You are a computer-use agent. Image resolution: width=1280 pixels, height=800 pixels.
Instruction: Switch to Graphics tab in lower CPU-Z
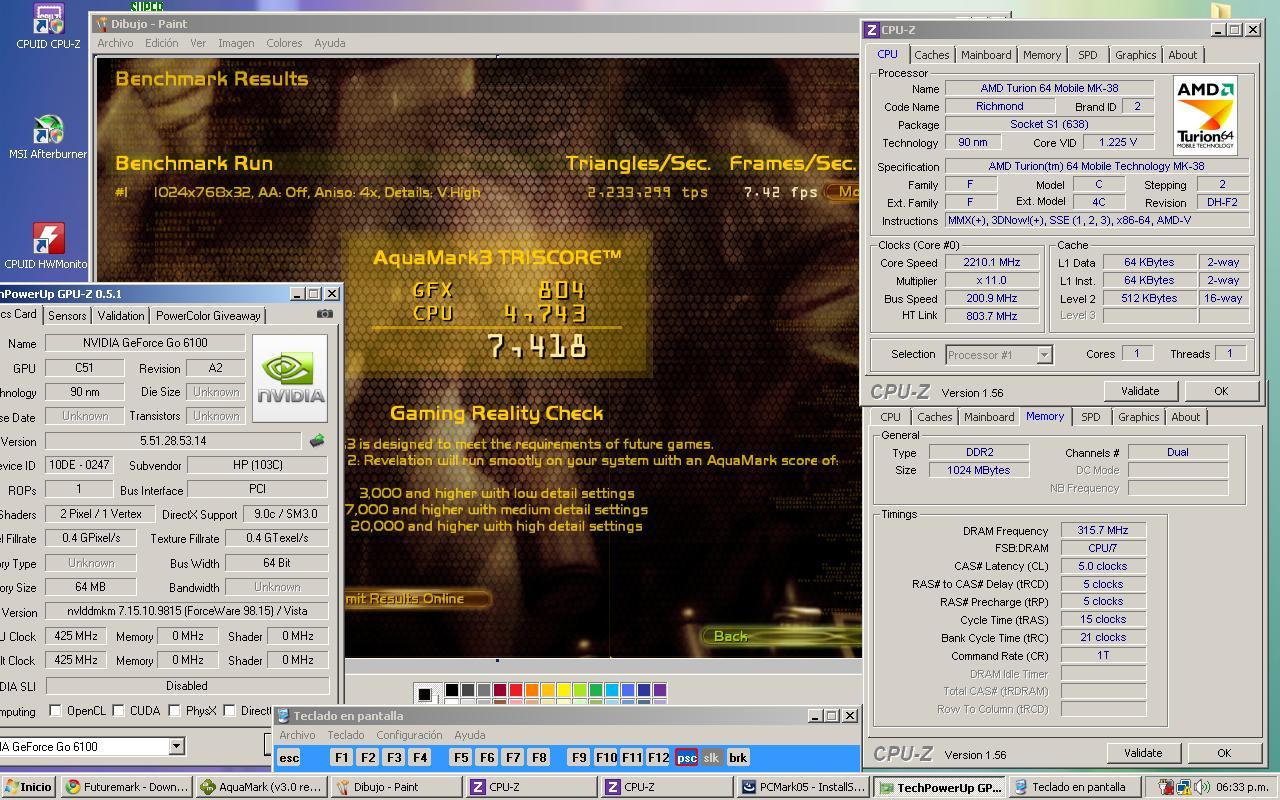point(1138,417)
